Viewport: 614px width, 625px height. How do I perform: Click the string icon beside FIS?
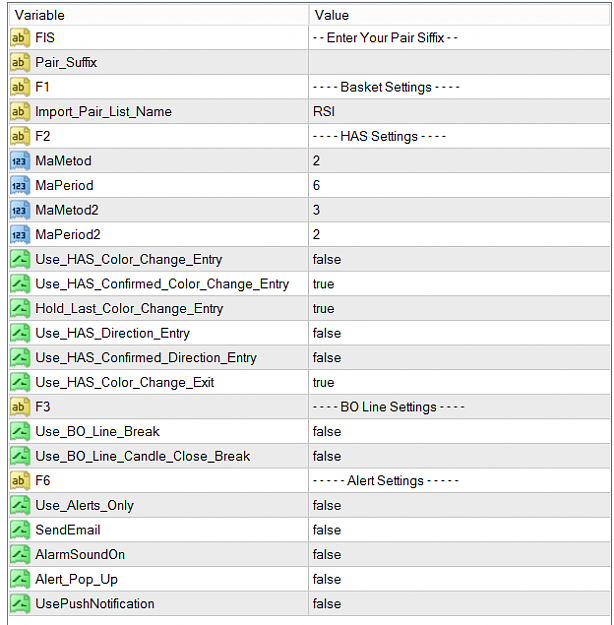[20, 38]
